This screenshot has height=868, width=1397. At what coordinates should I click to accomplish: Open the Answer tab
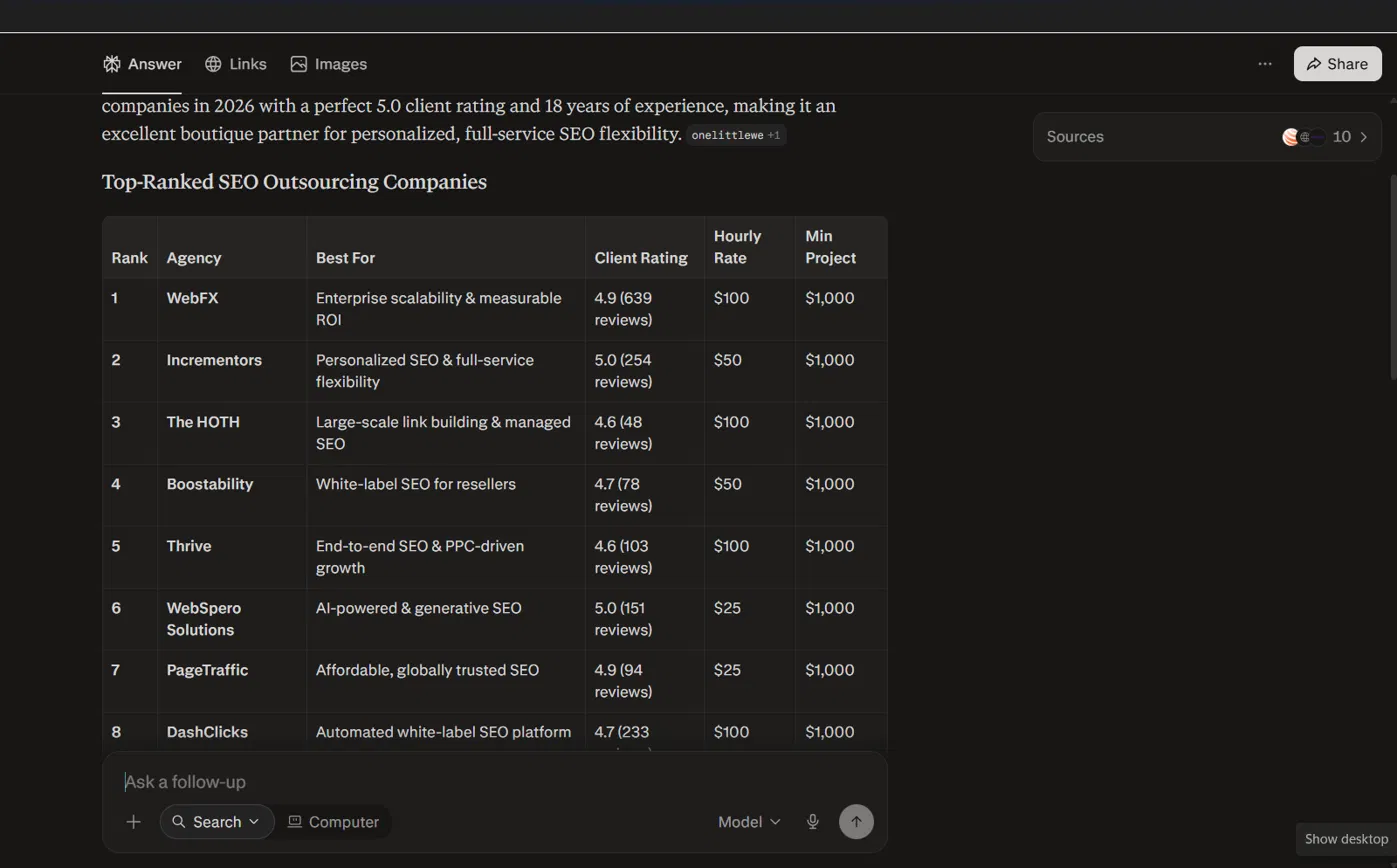coord(142,64)
